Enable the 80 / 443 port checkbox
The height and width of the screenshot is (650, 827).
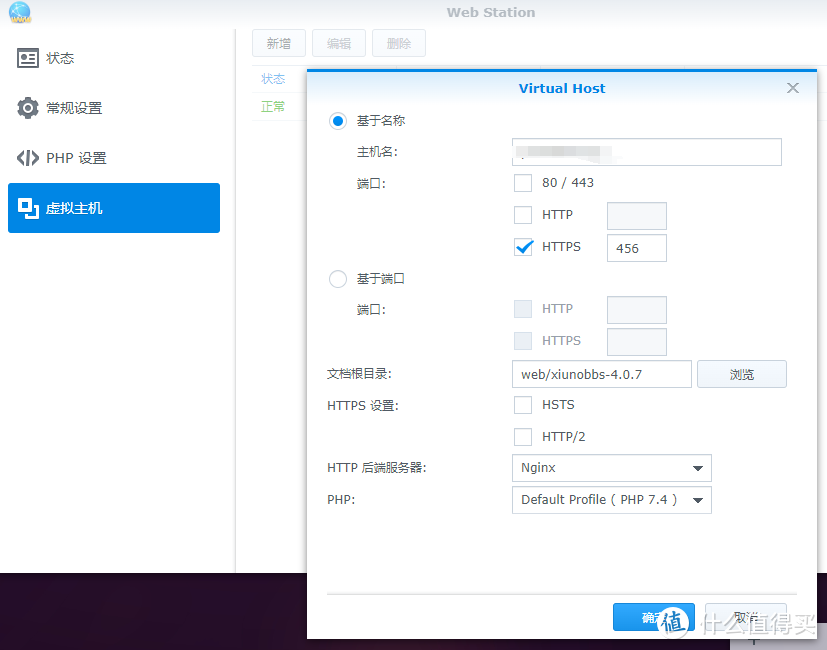click(x=523, y=183)
